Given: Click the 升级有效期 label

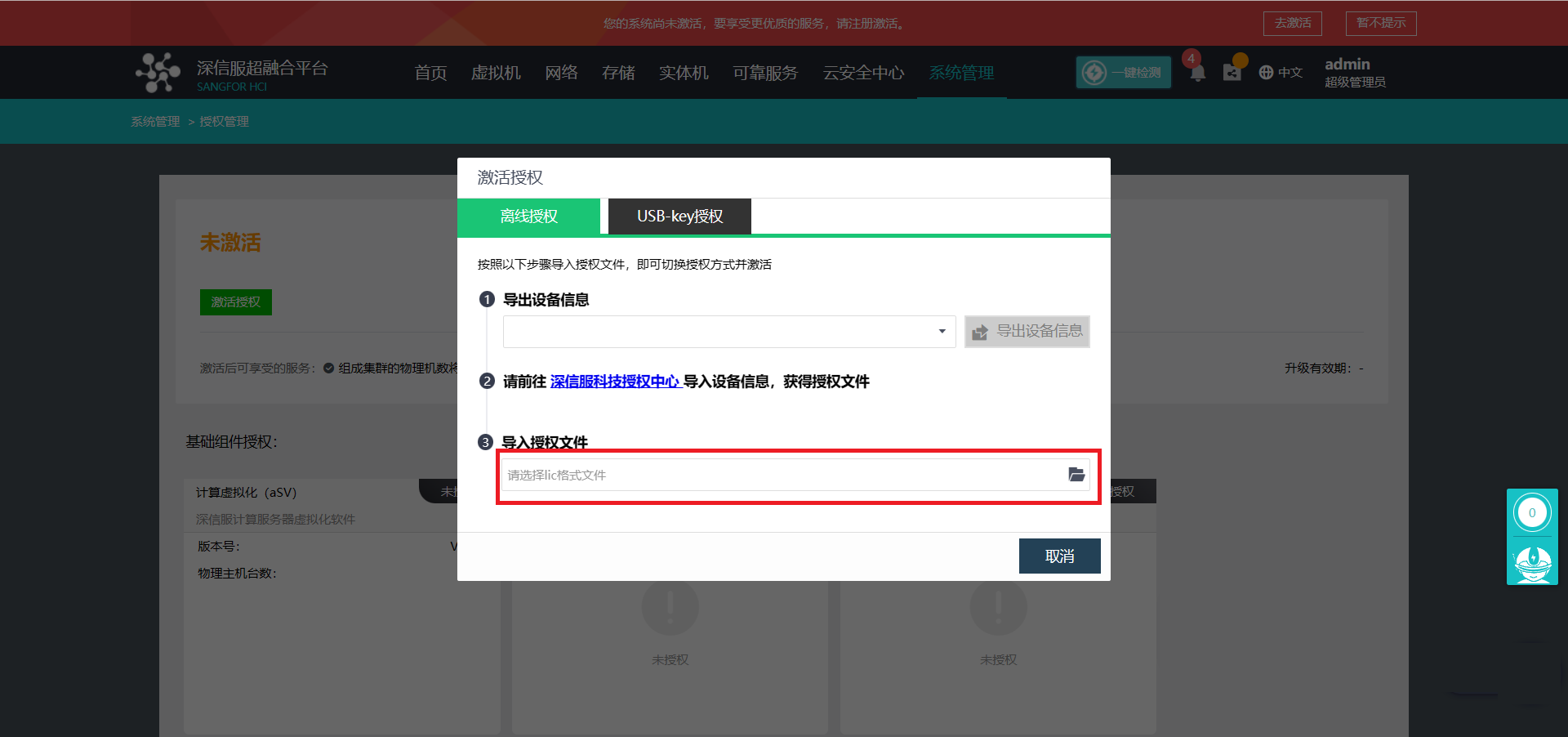Looking at the screenshot, I should coord(1317,368).
